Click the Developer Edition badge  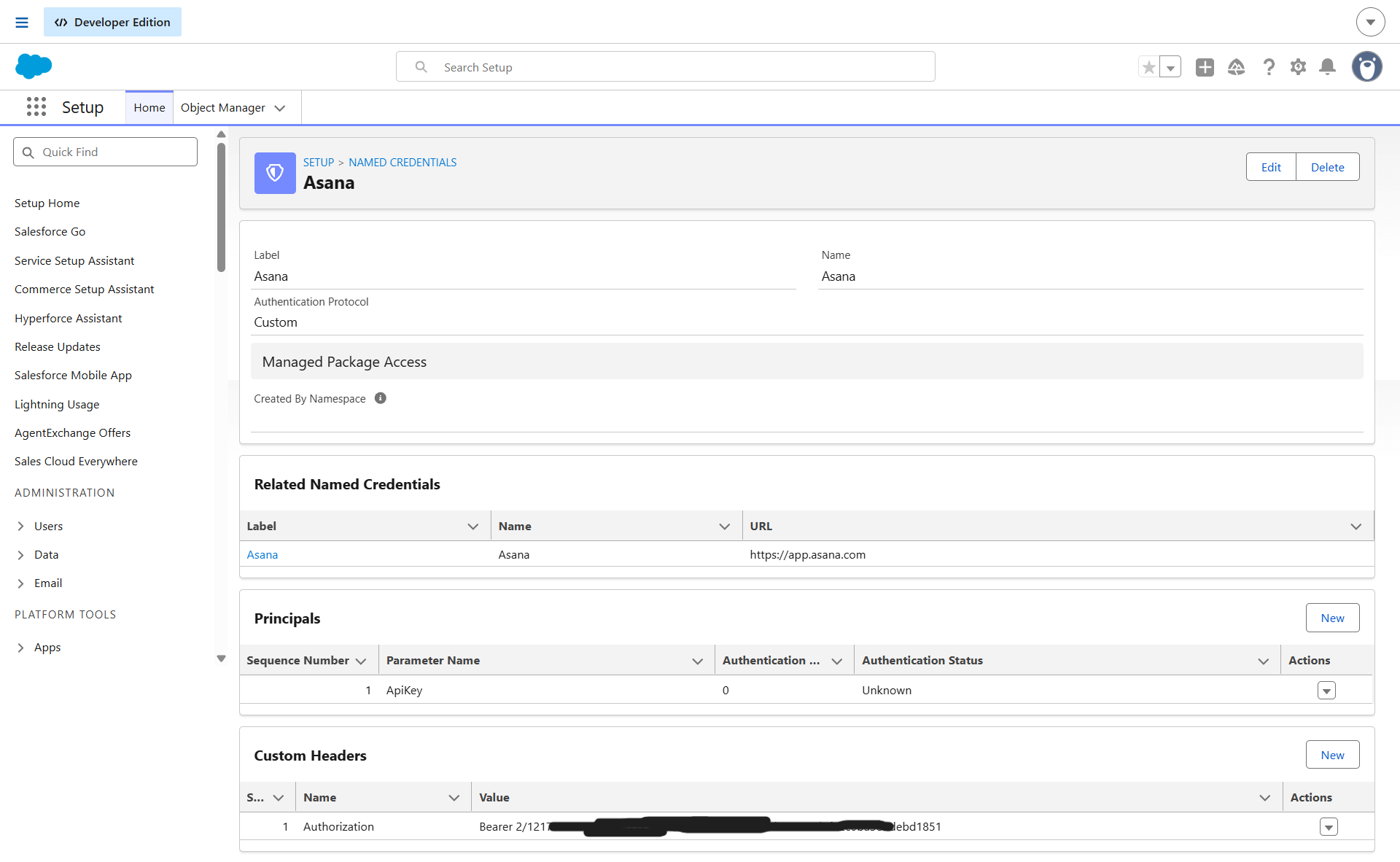[x=112, y=22]
